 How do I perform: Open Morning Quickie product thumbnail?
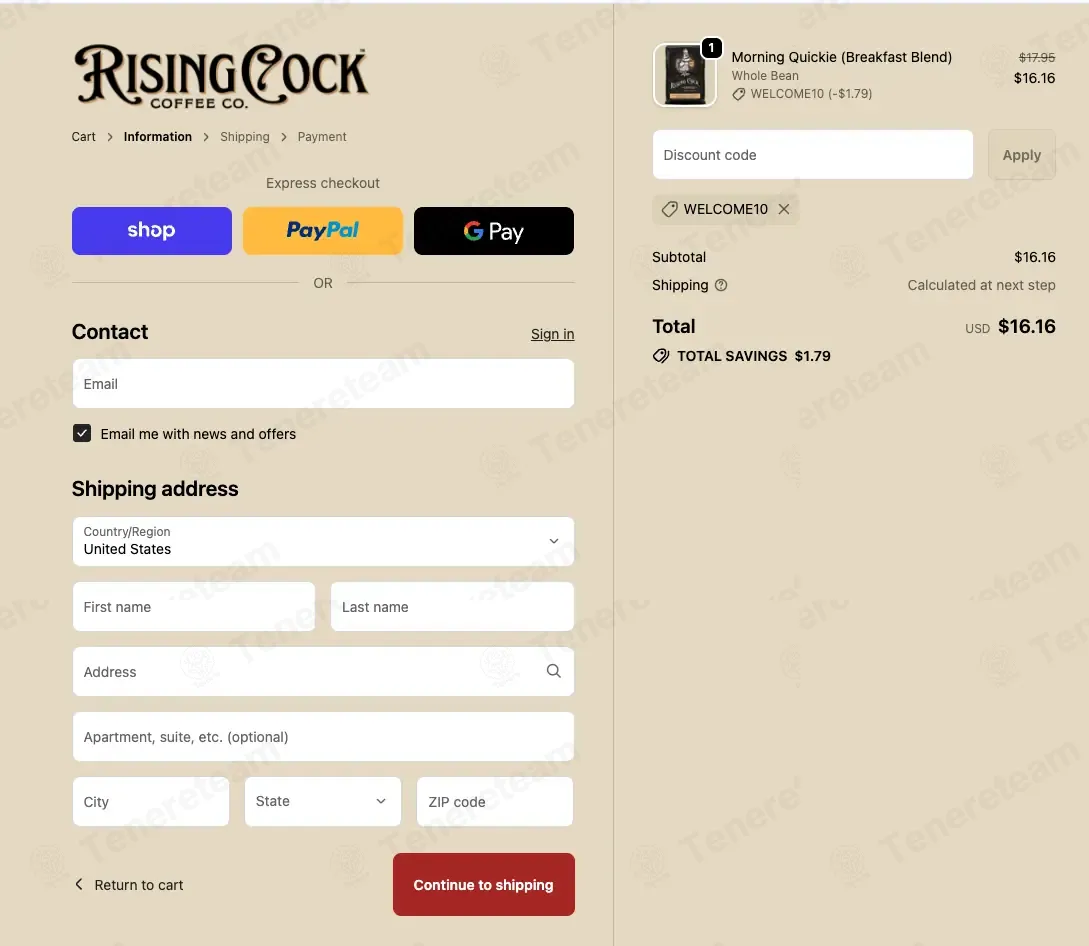click(x=685, y=75)
